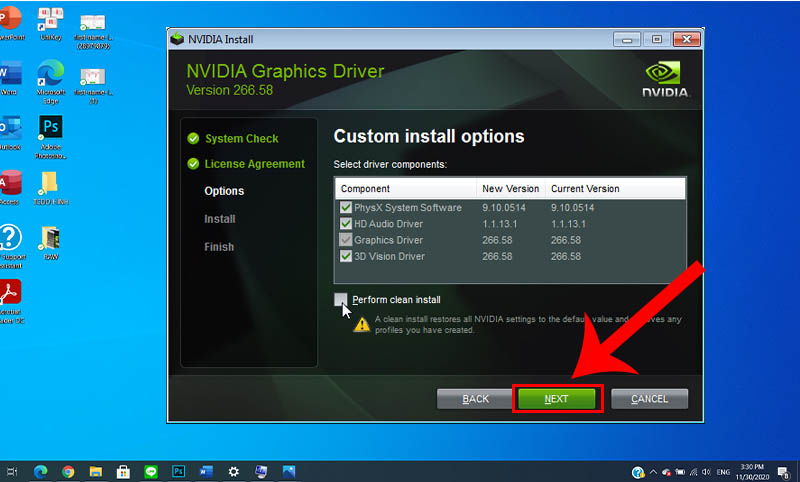Click the taskbar monitor icon beside Settings
The width and height of the screenshot is (800, 482).
pos(261,472)
